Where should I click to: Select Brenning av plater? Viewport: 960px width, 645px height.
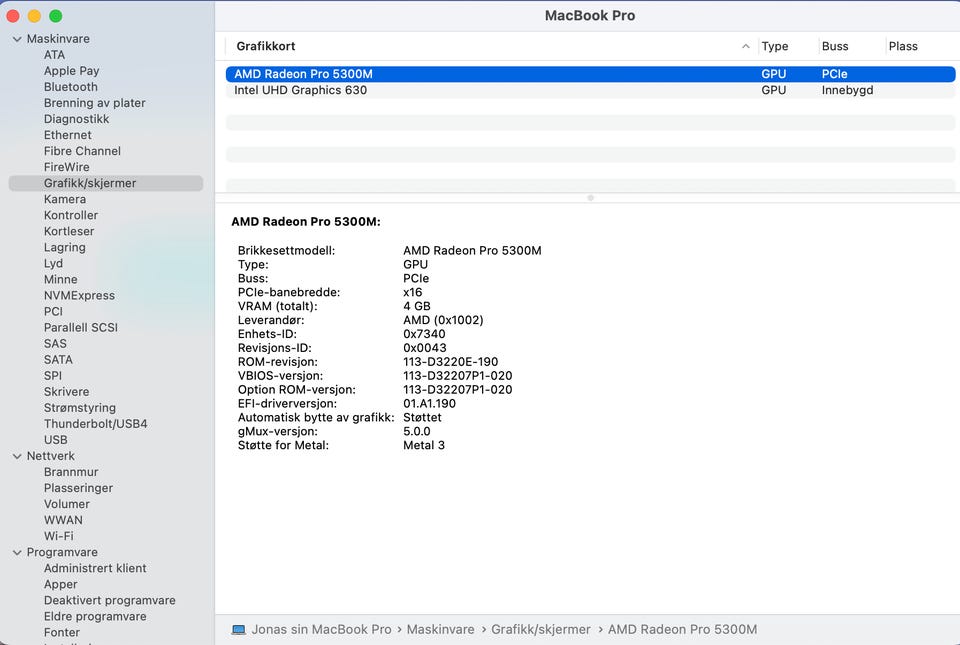94,103
